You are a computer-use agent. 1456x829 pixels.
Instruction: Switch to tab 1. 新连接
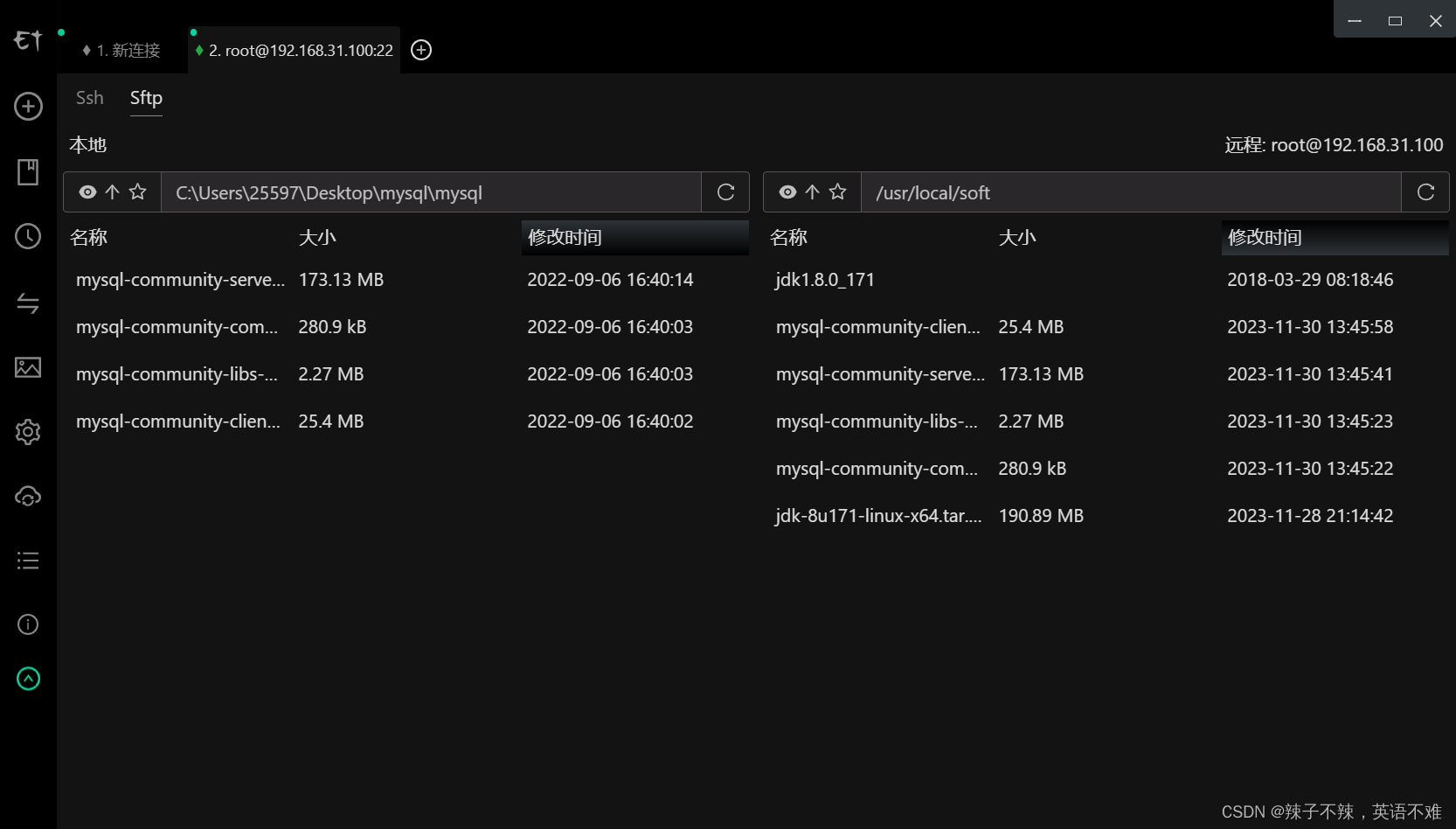122,51
